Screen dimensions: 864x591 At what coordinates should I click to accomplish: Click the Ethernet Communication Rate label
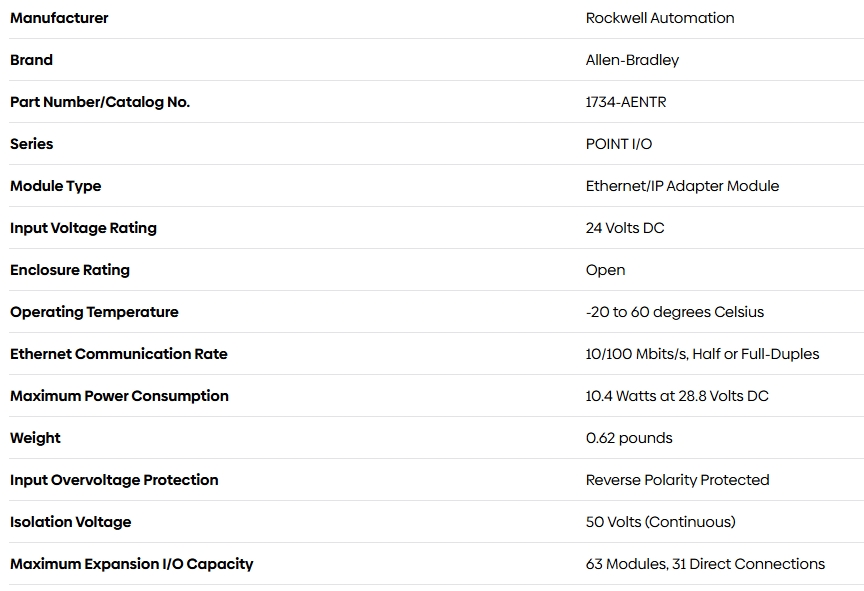118,354
